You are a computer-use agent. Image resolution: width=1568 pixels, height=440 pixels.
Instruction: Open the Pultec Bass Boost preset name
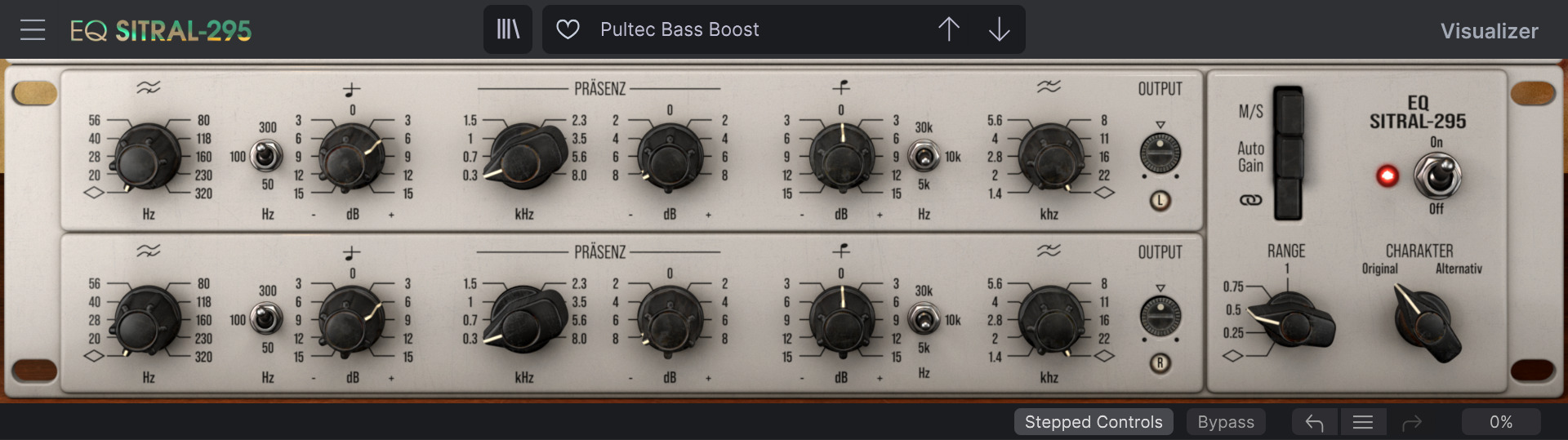(679, 29)
